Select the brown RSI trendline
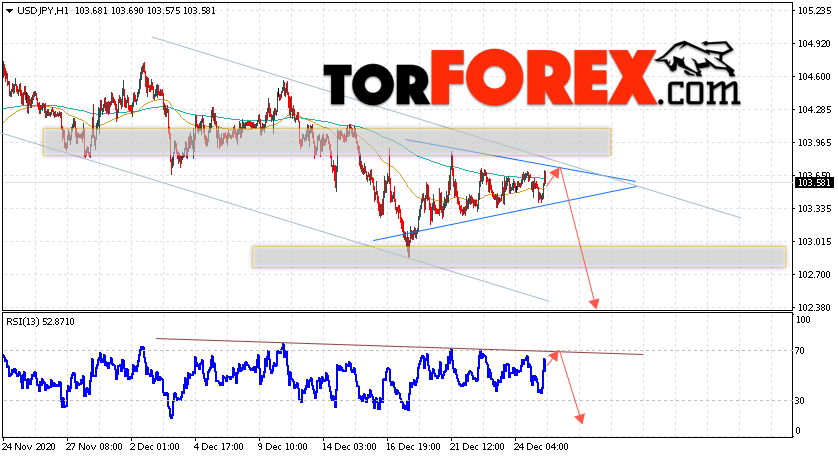This screenshot has height=458, width=838. click(400, 346)
